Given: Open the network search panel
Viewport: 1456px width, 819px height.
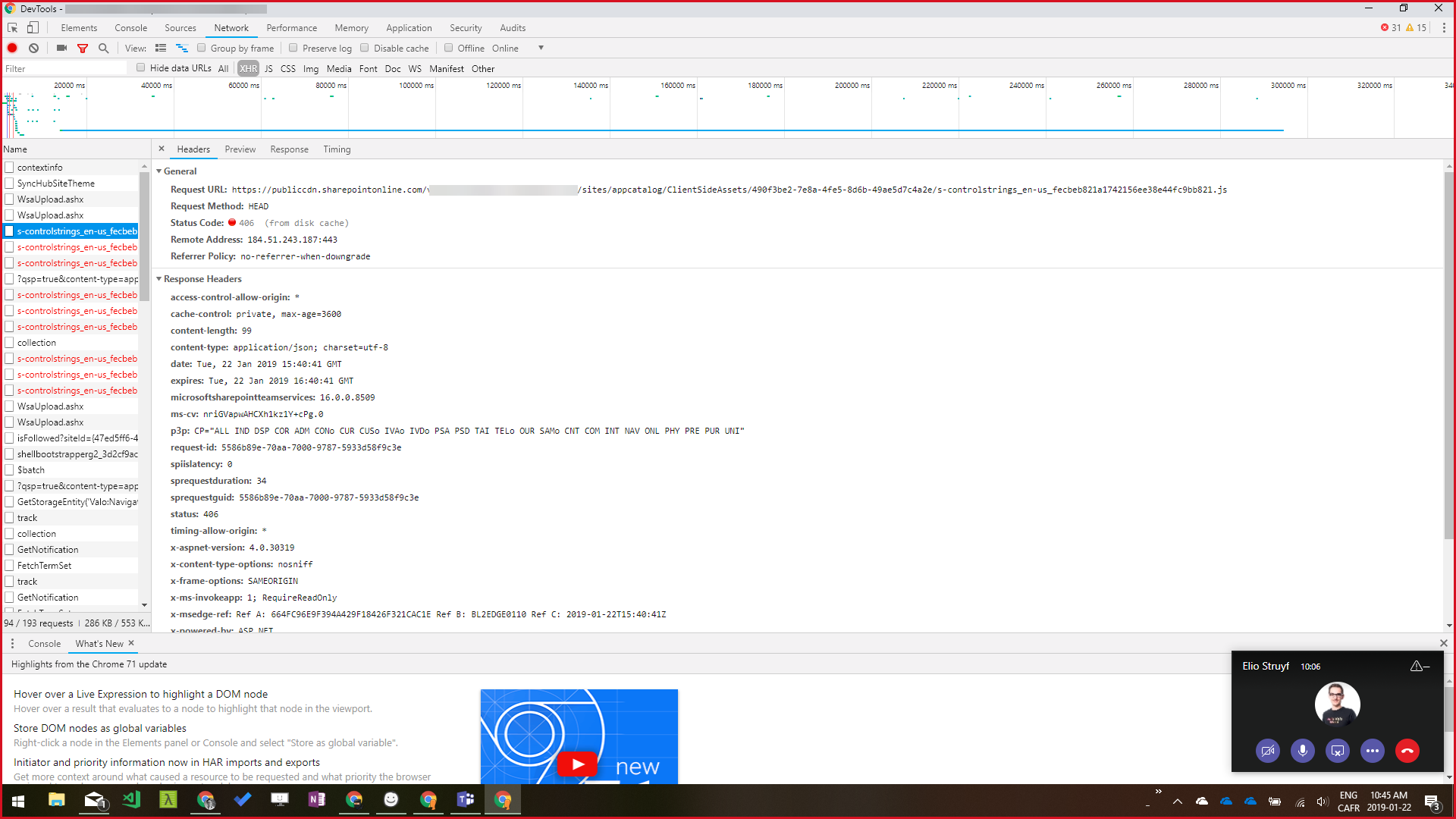Looking at the screenshot, I should [x=104, y=48].
